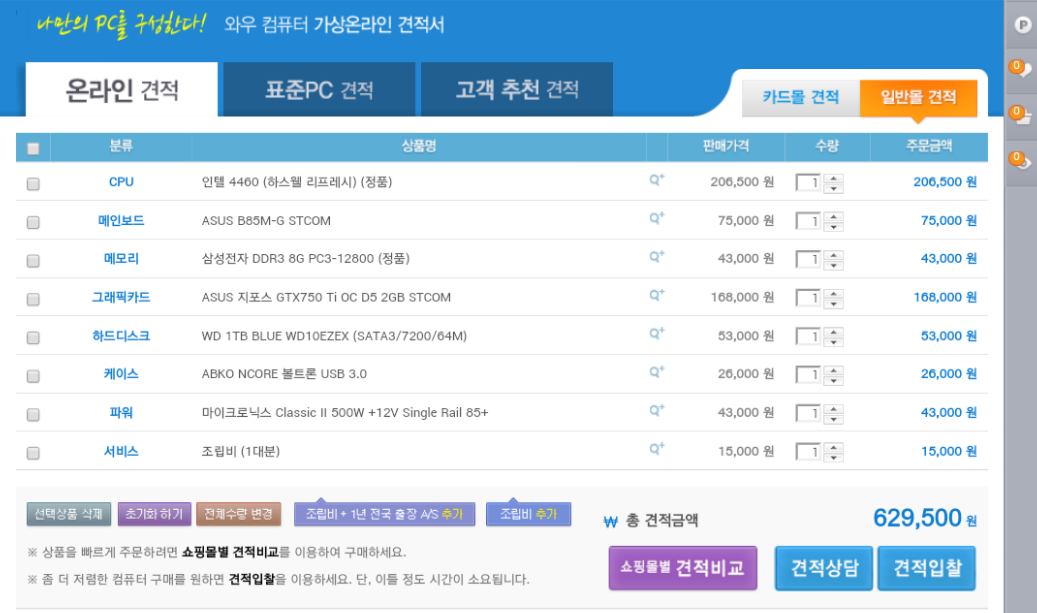This screenshot has width=1037, height=613.
Task: Open 쇼핑몰별 견적비교 button
Action: [x=683, y=567]
